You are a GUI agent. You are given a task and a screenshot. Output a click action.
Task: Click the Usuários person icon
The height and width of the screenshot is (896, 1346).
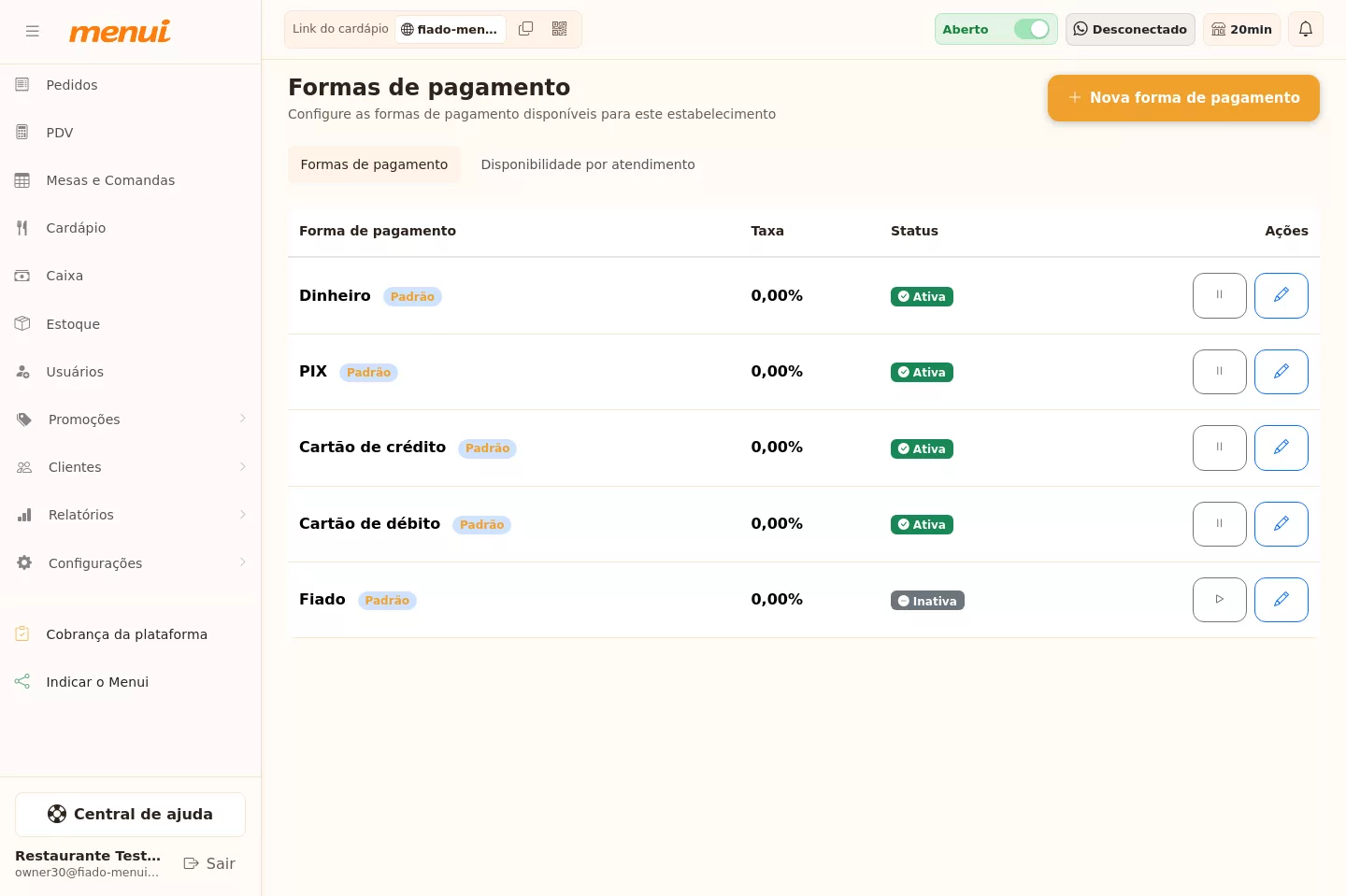[x=22, y=372]
